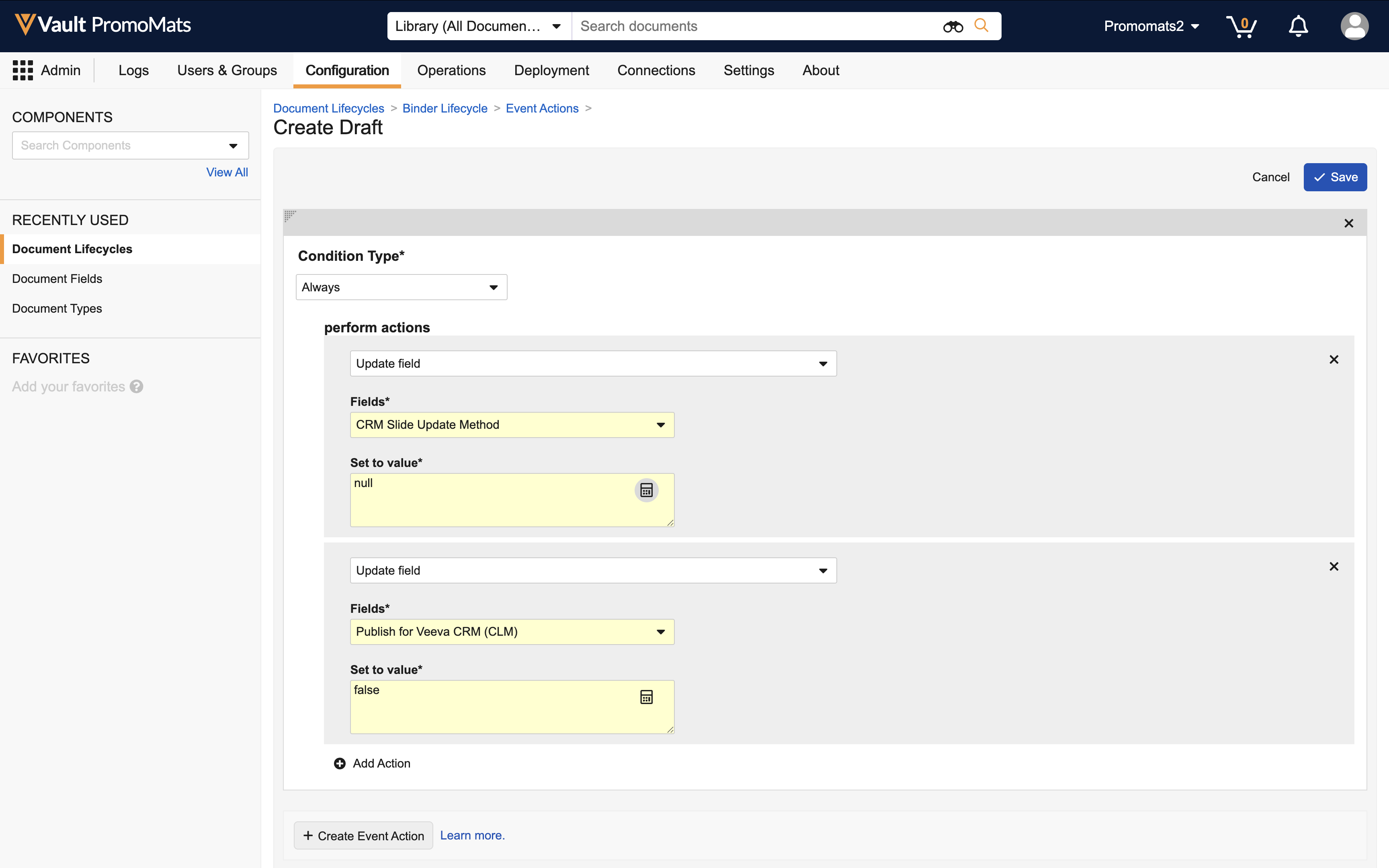Expand the Promomats2 vault selector
This screenshot has width=1389, height=868.
pyautogui.click(x=1151, y=27)
